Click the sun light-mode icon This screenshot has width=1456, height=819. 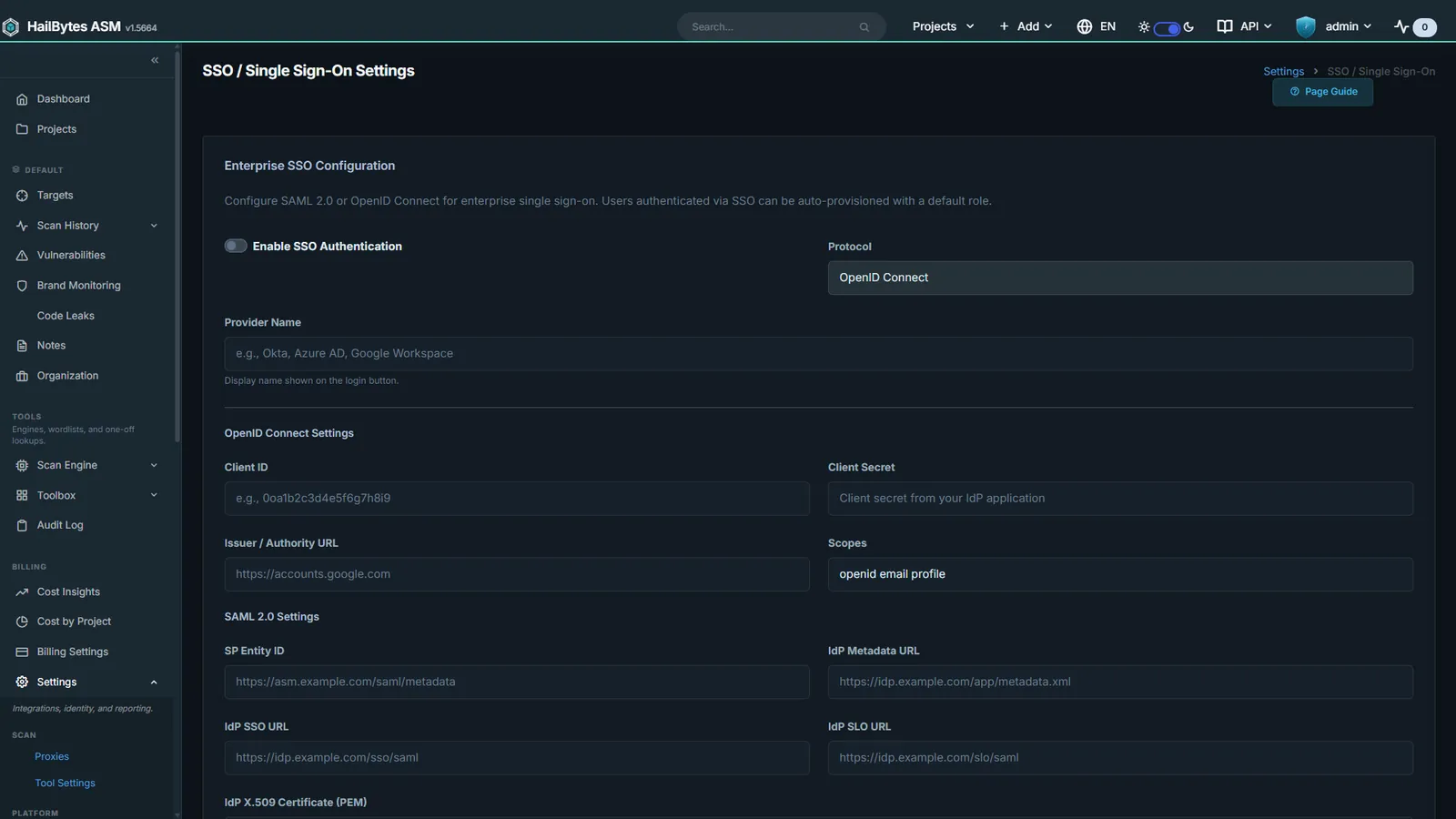[1144, 27]
